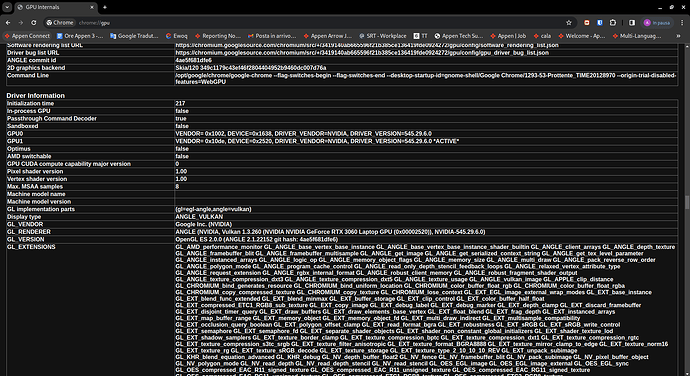690x376 pixels.
Task: Click the Driver Information heading
Action: 35,96
